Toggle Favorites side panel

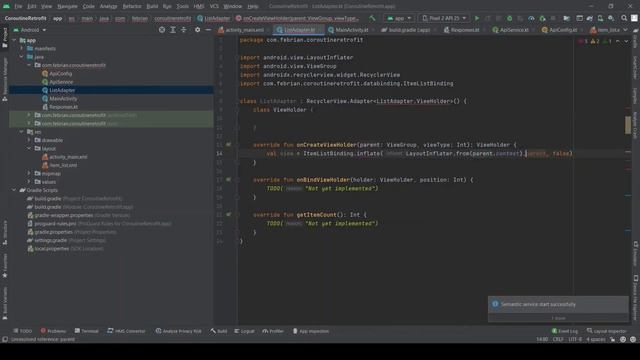click(x=5, y=266)
